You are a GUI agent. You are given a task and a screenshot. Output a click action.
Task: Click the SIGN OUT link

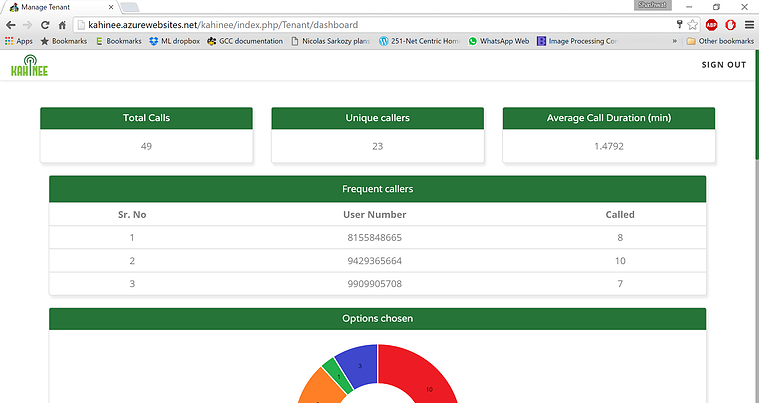[x=724, y=65]
